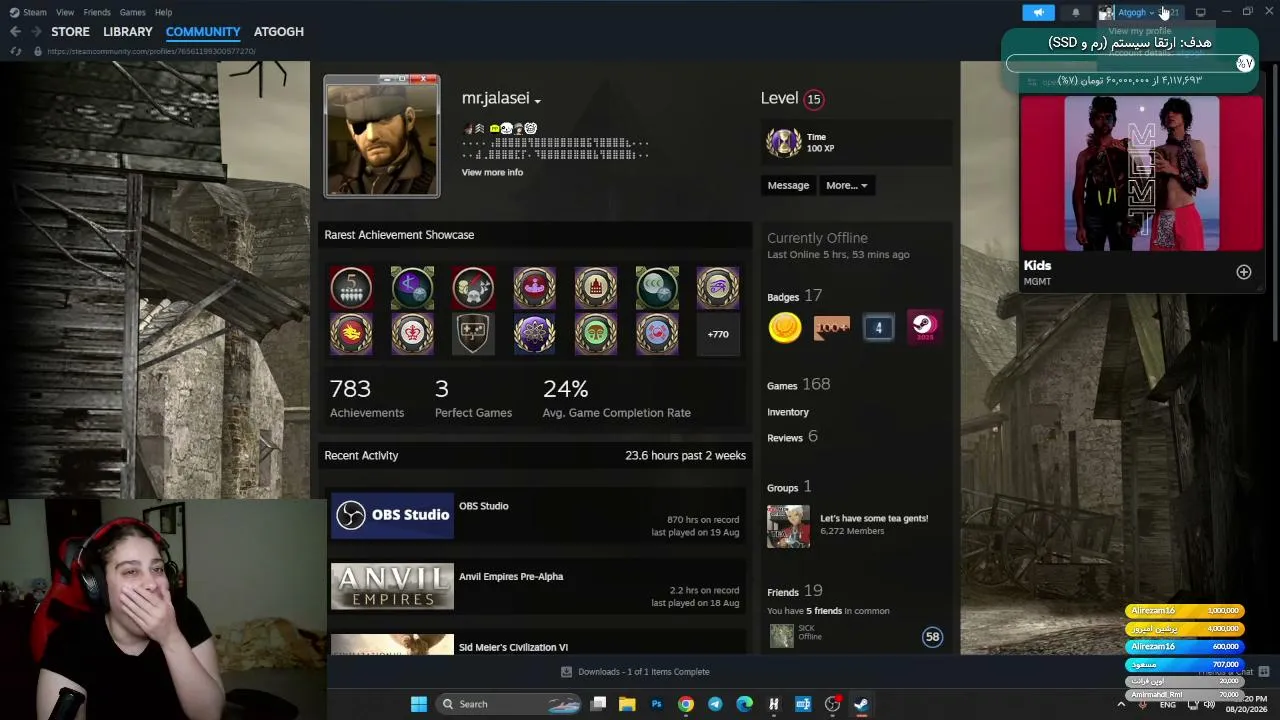Open Google Chrome from the taskbar
Image resolution: width=1280 pixels, height=720 pixels.
click(686, 704)
